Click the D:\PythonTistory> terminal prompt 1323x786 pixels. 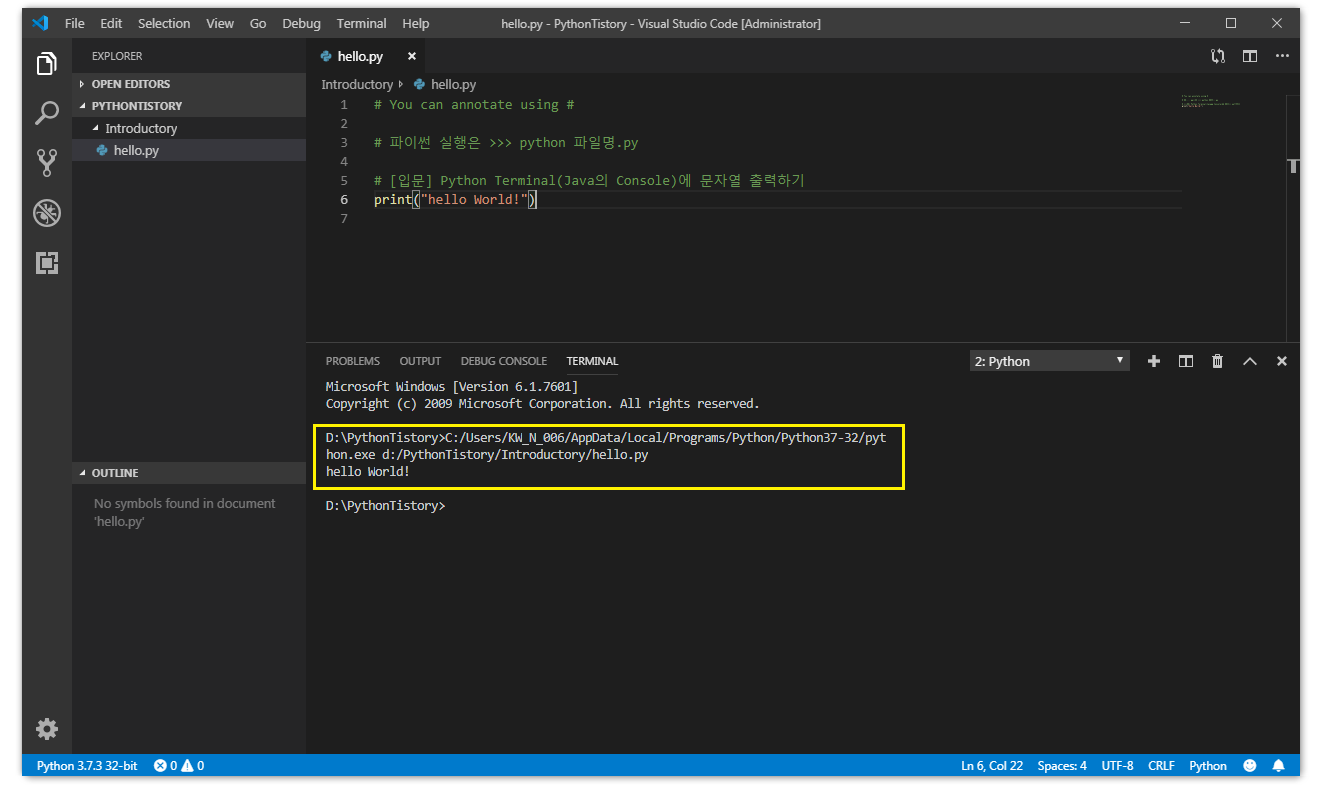(x=386, y=506)
